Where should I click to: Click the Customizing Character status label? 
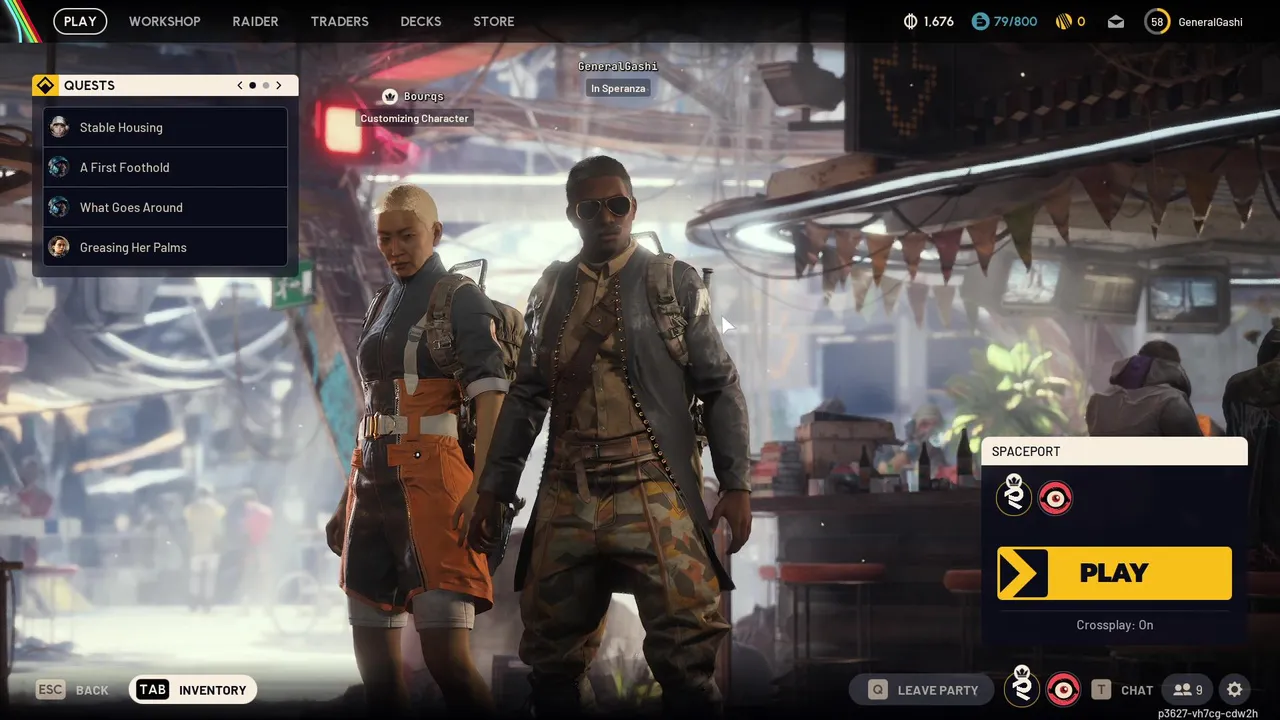click(x=414, y=118)
